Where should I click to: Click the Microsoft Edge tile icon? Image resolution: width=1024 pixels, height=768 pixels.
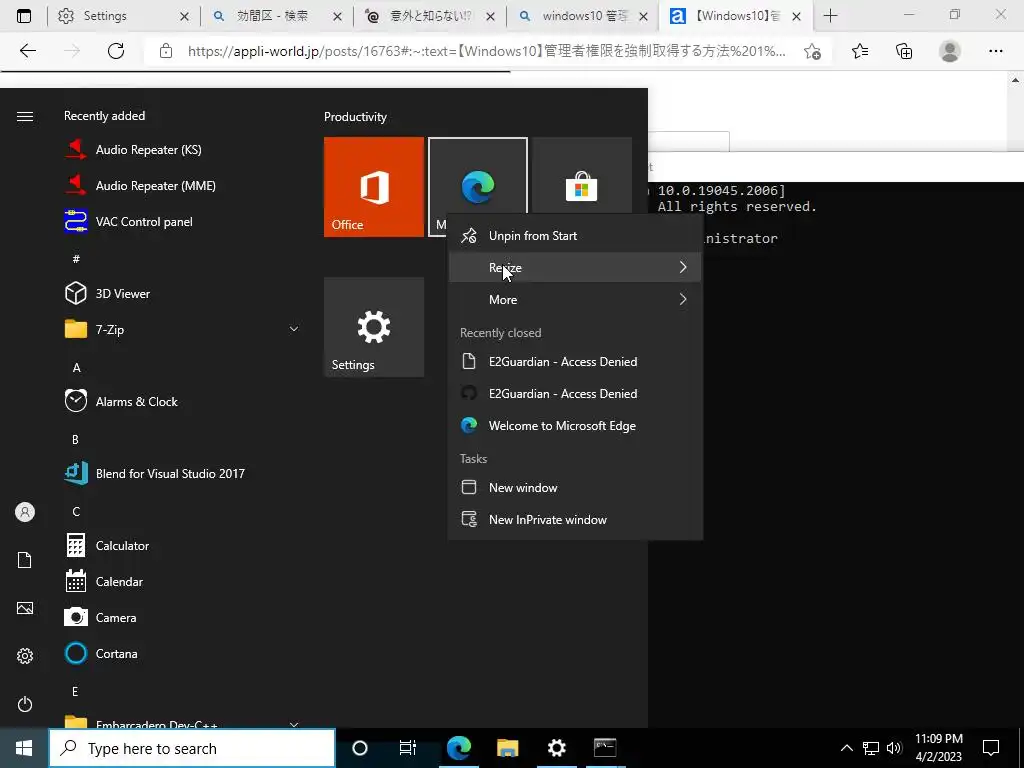pos(478,187)
